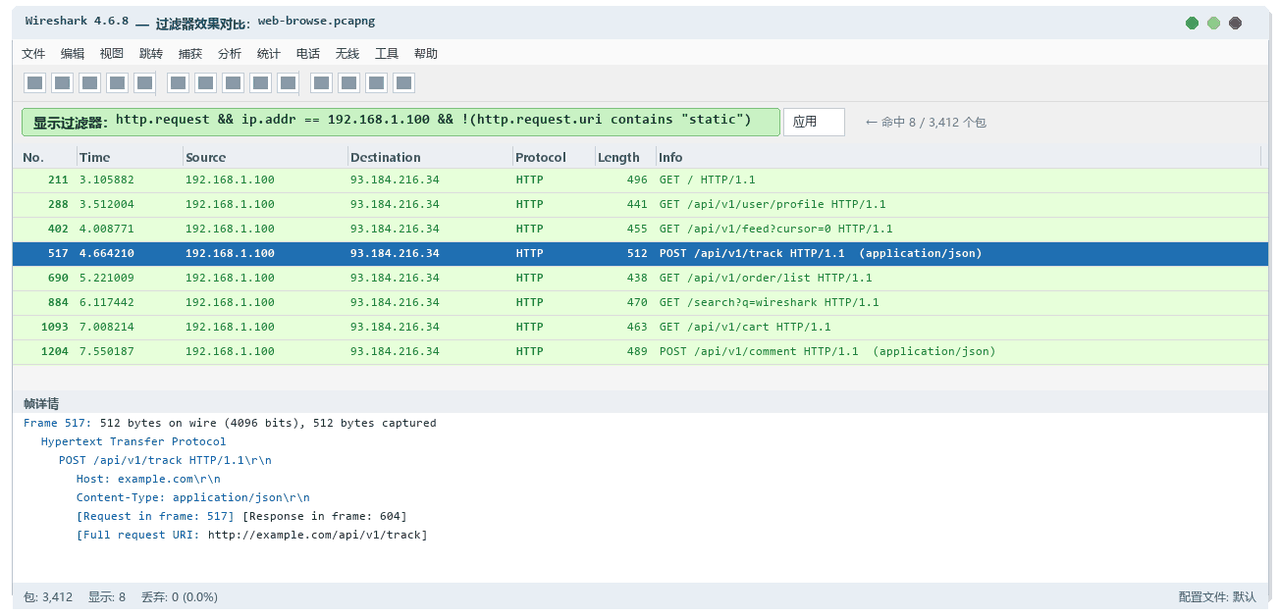Open the 编辑 menu
Viewport: 1280px width, 616px height.
pos(73,54)
